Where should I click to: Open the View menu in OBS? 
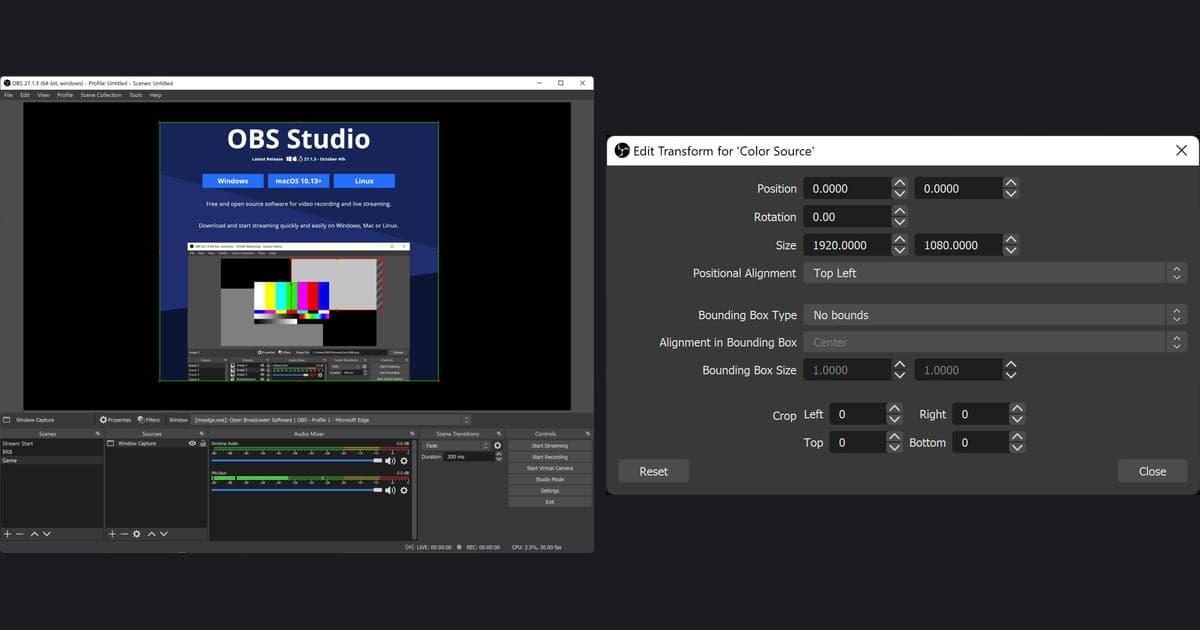click(44, 95)
